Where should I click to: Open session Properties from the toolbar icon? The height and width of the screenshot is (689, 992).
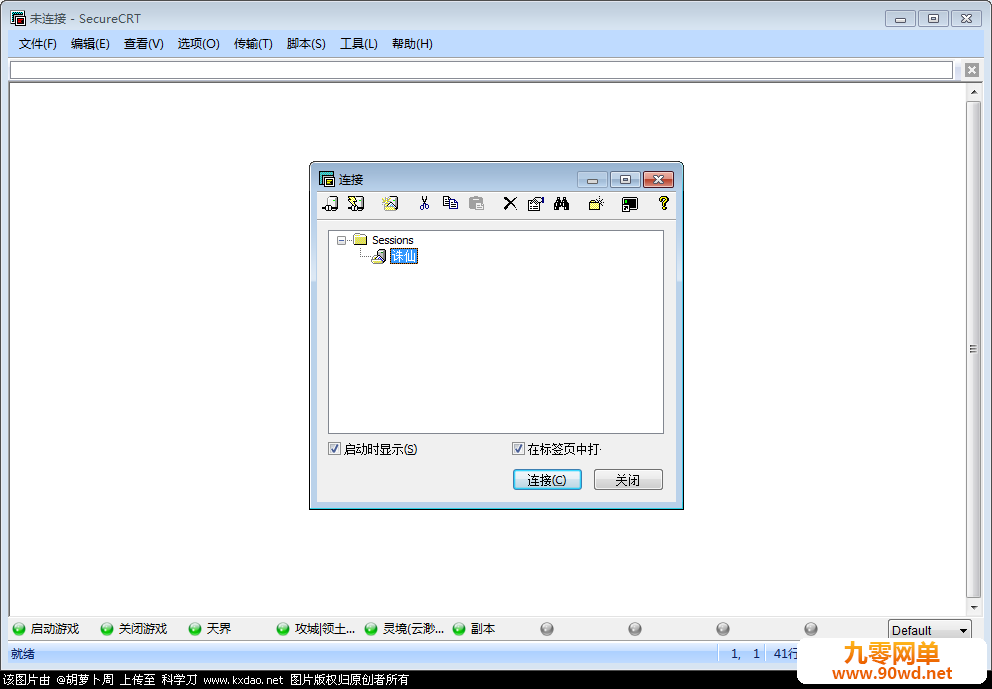pyautogui.click(x=536, y=203)
